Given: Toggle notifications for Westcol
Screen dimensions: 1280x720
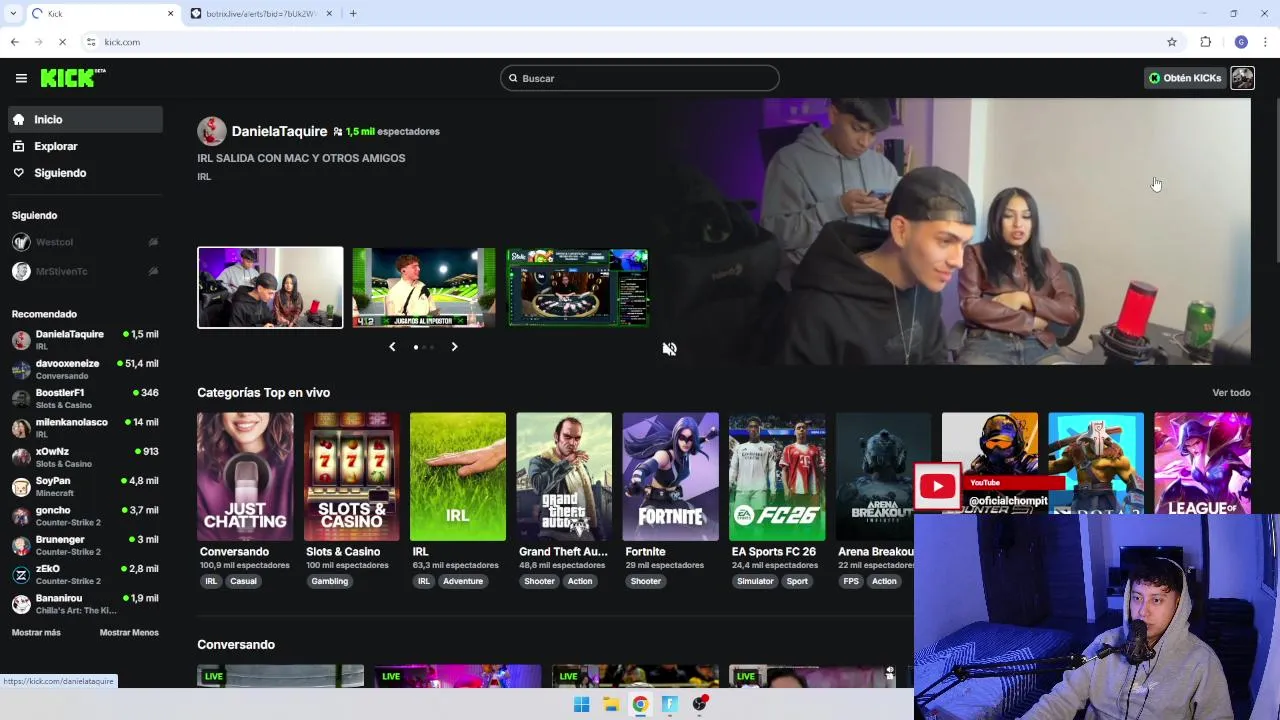Looking at the screenshot, I should tap(153, 242).
